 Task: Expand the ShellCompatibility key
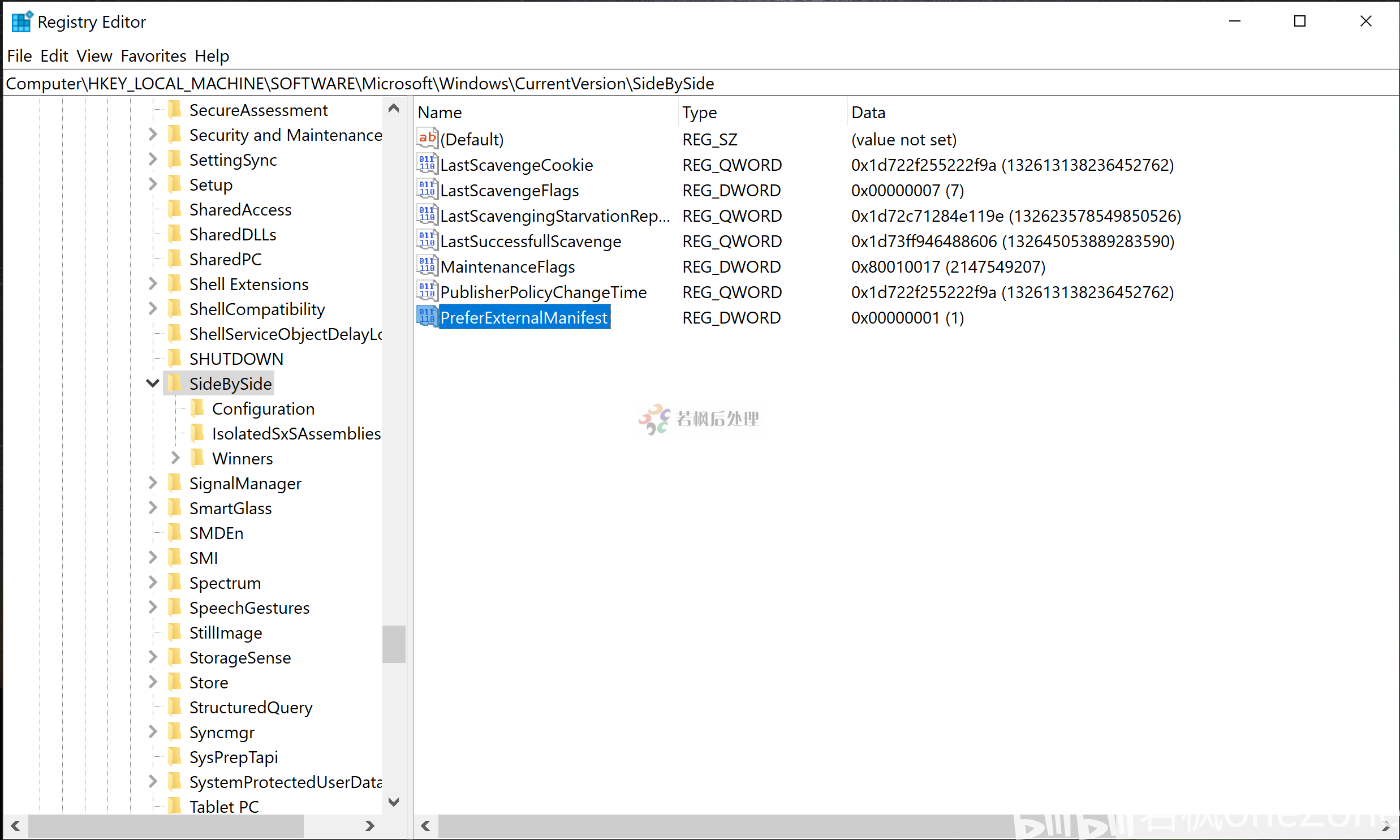pyautogui.click(x=153, y=308)
